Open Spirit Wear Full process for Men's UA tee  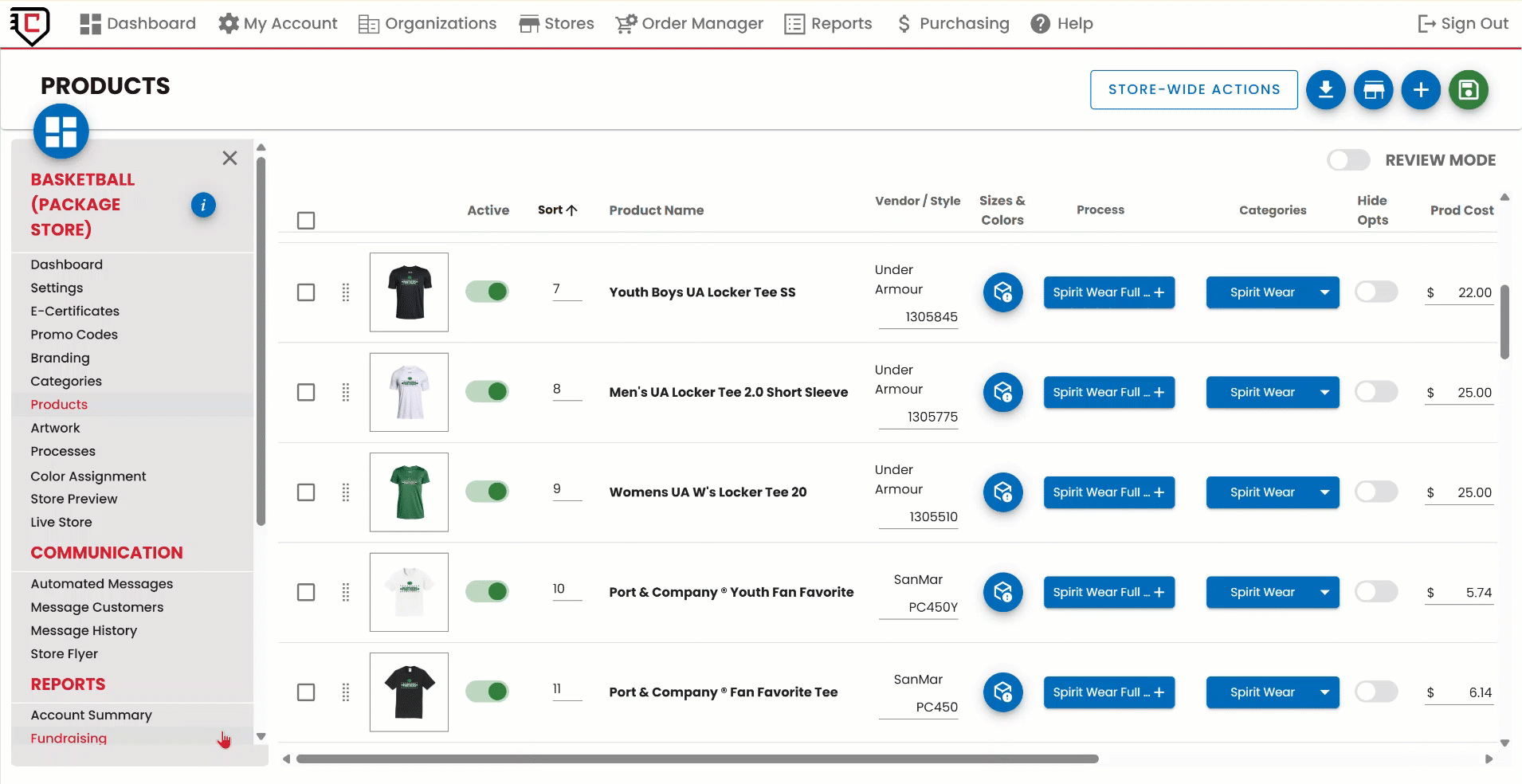click(x=1108, y=392)
